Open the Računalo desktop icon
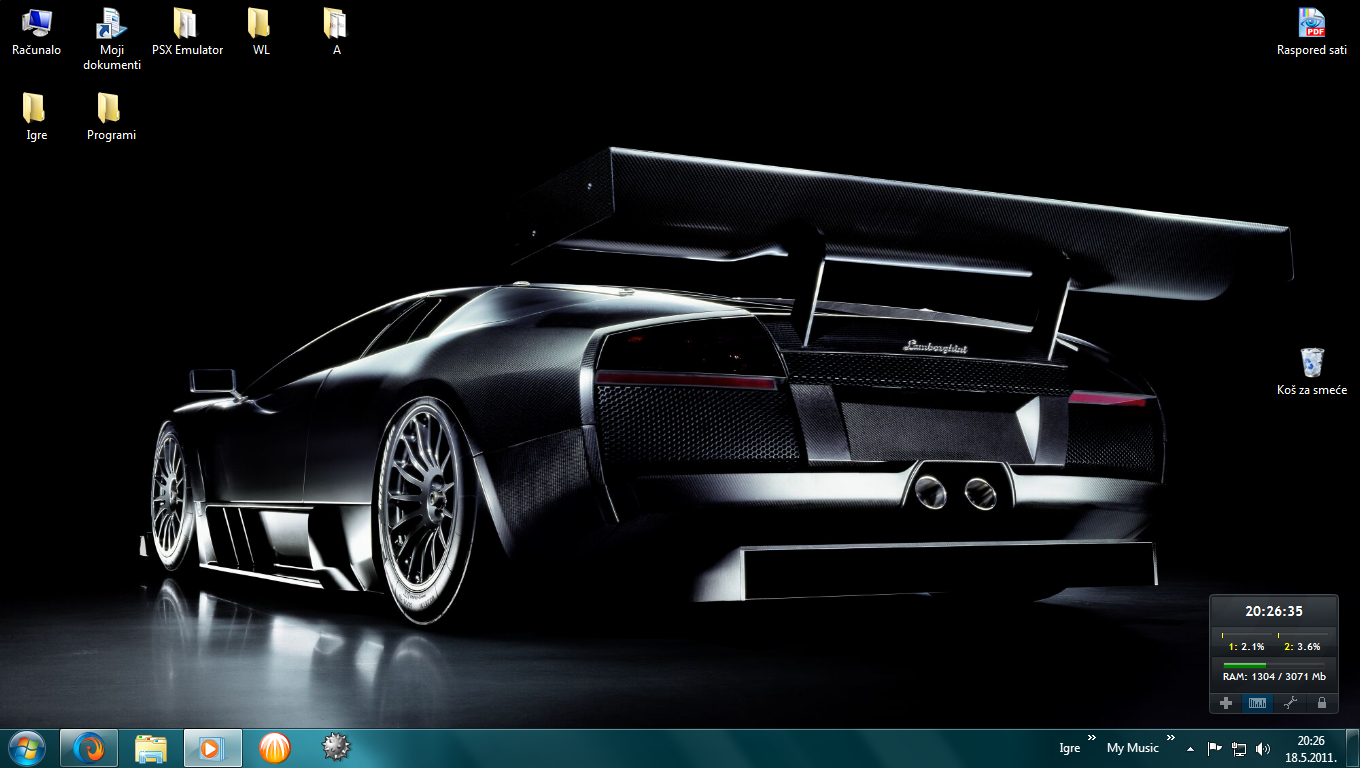The width and height of the screenshot is (1360, 768). tap(37, 31)
